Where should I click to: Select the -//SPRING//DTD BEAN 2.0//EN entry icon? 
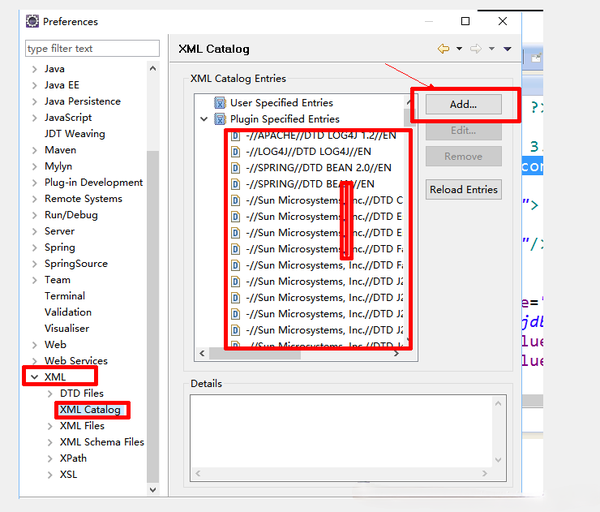(x=235, y=168)
